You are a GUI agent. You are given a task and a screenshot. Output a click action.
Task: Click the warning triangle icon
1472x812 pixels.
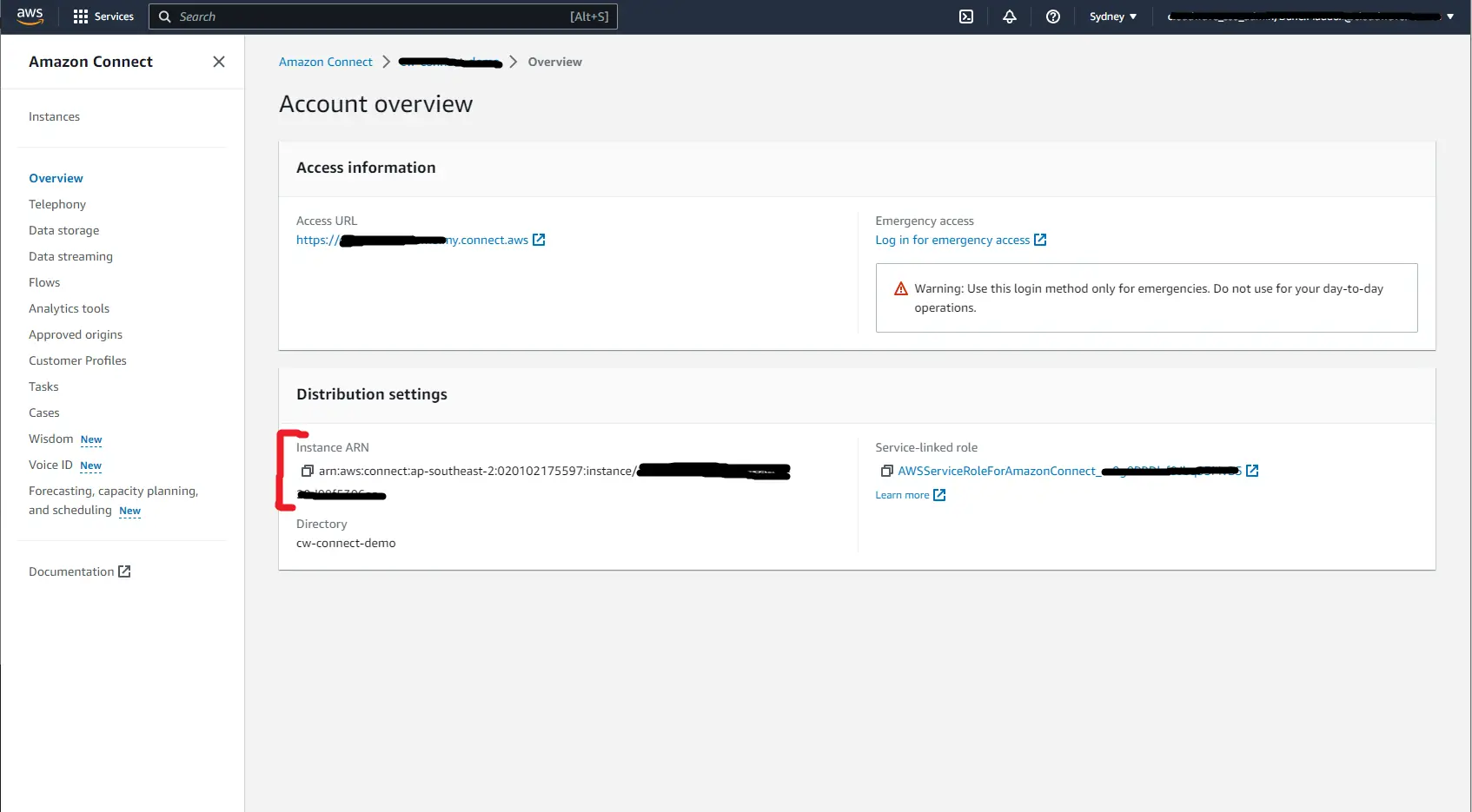tap(901, 289)
